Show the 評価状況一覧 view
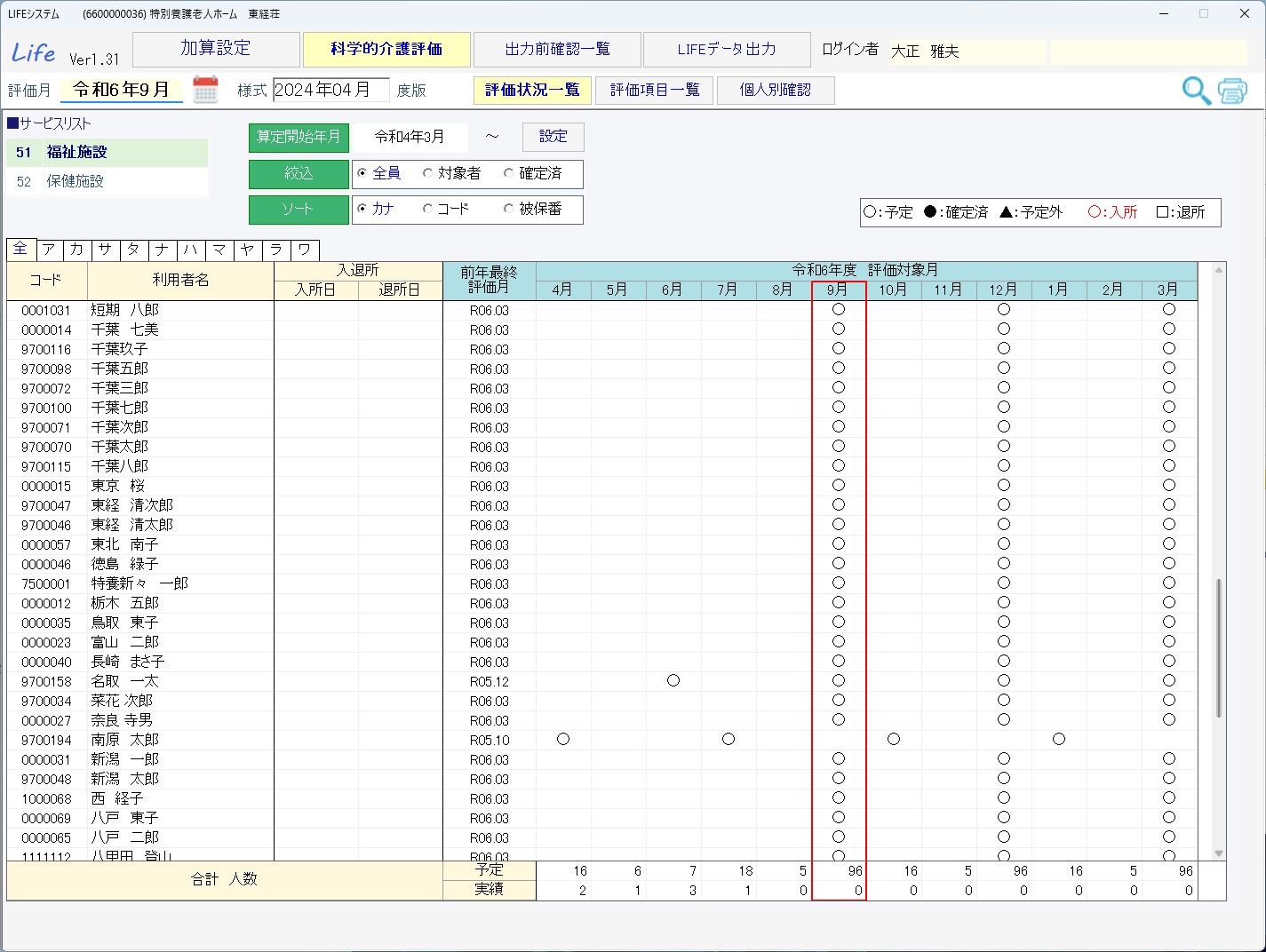The width and height of the screenshot is (1266, 952). [532, 90]
